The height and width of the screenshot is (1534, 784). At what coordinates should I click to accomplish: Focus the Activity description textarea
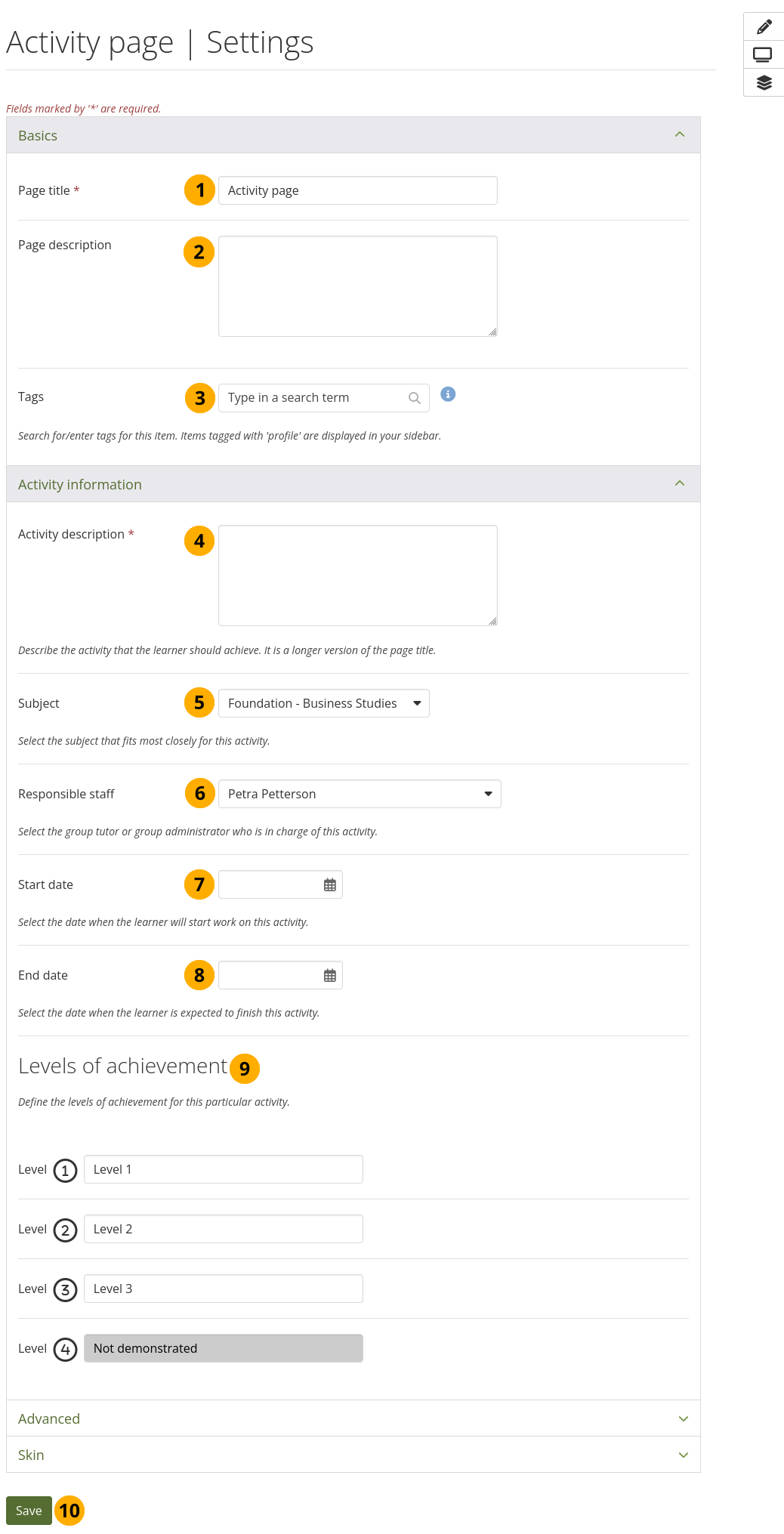pyautogui.click(x=357, y=576)
